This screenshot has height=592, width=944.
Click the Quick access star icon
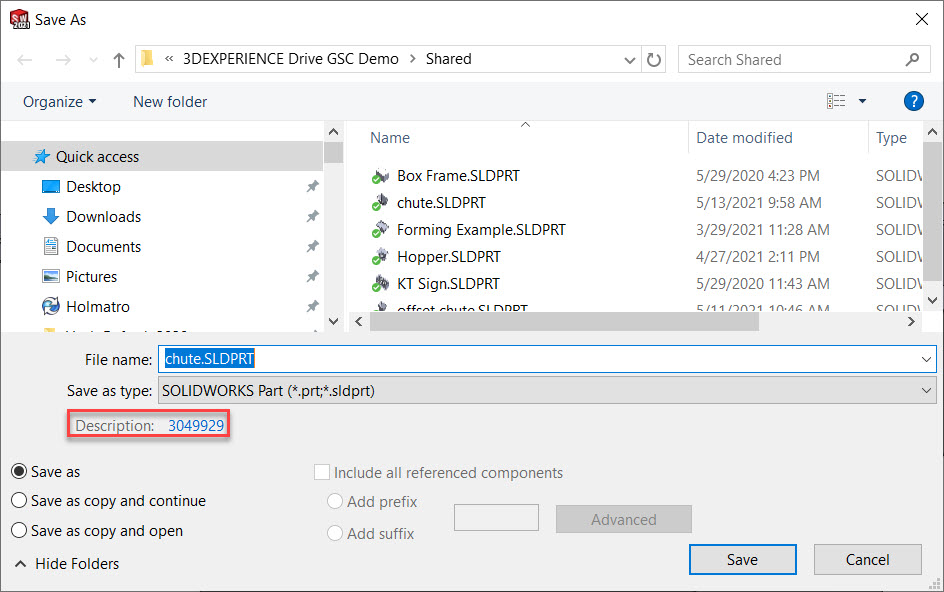click(x=42, y=157)
